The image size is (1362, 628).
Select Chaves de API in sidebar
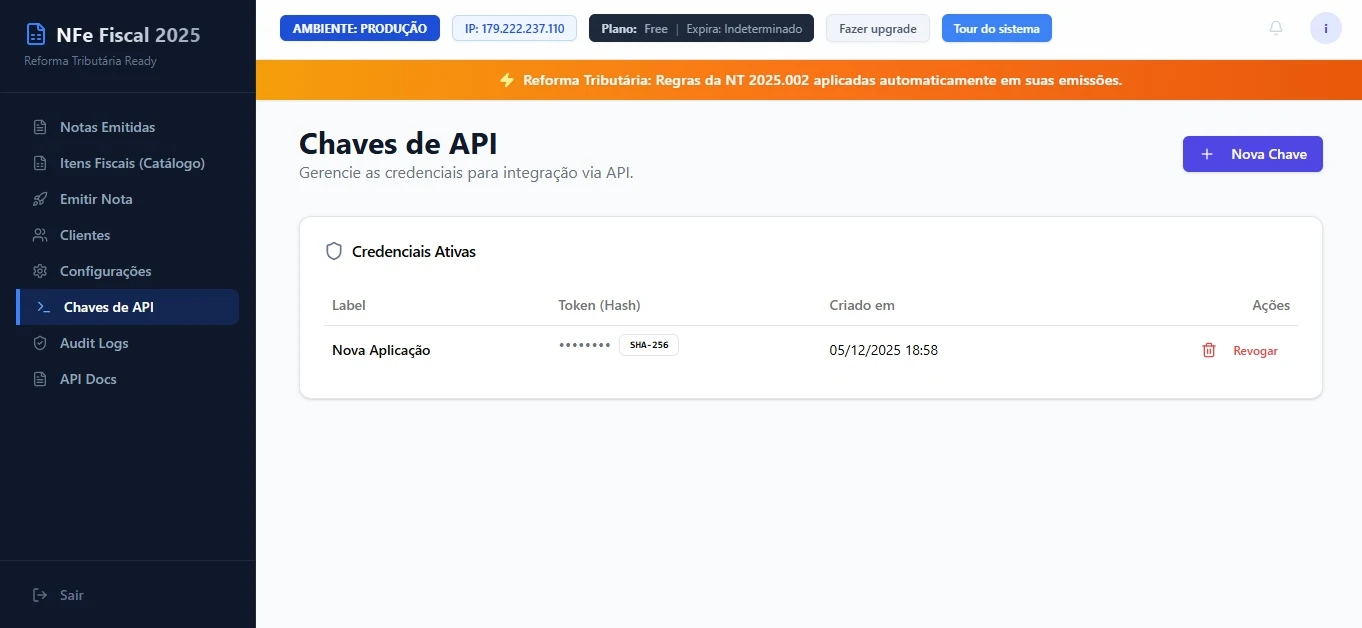coord(109,307)
